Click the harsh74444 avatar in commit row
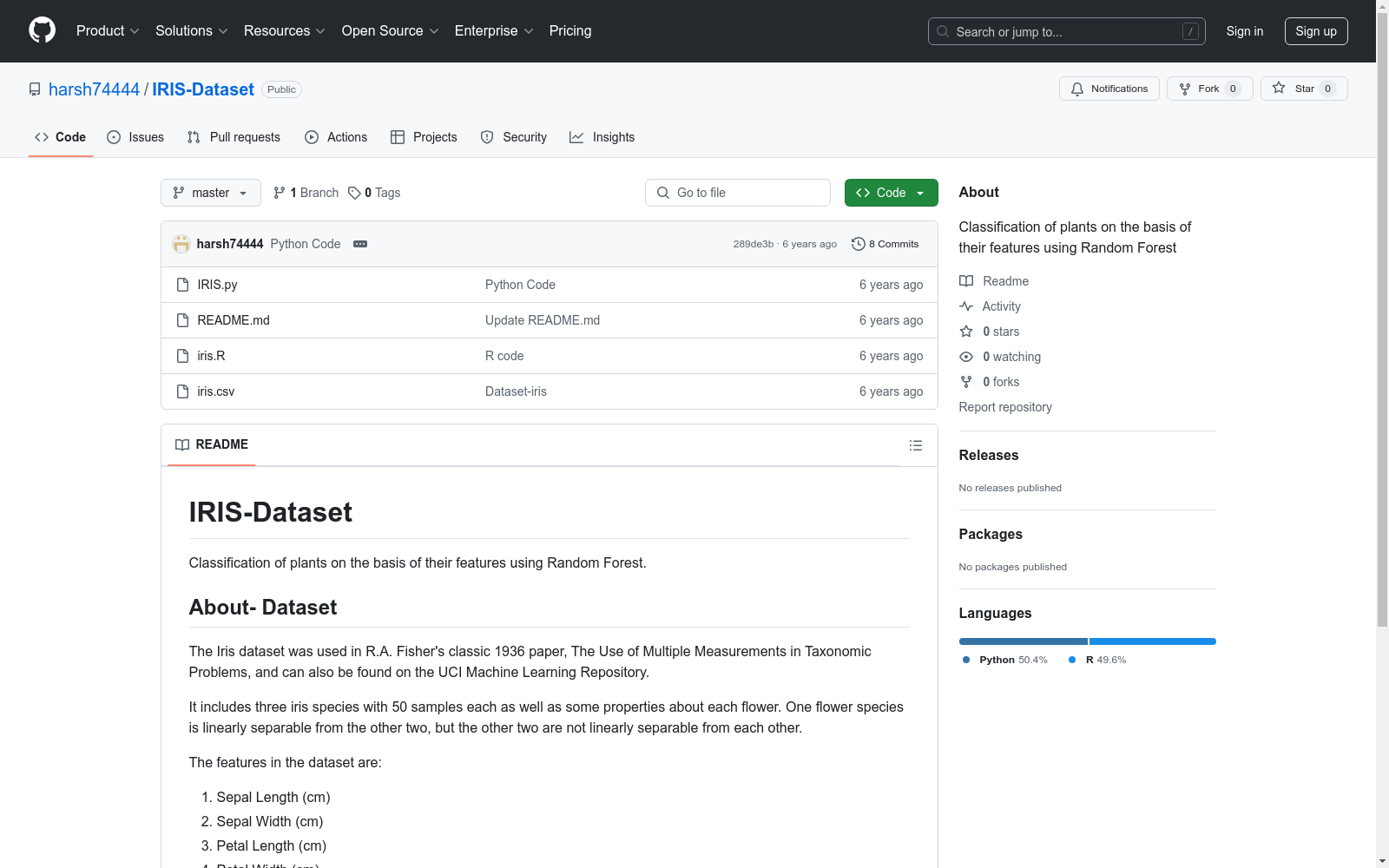This screenshot has height=868, width=1389. [x=181, y=244]
